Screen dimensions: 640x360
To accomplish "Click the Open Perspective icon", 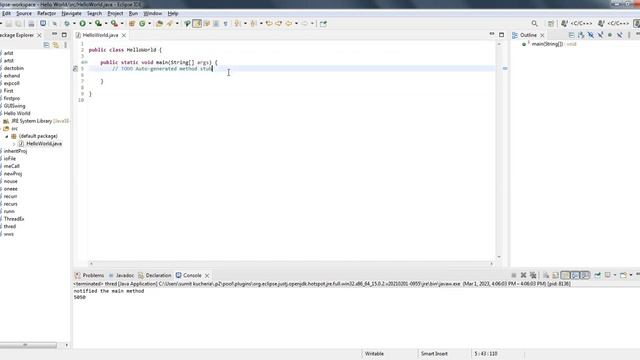I will (x=551, y=24).
